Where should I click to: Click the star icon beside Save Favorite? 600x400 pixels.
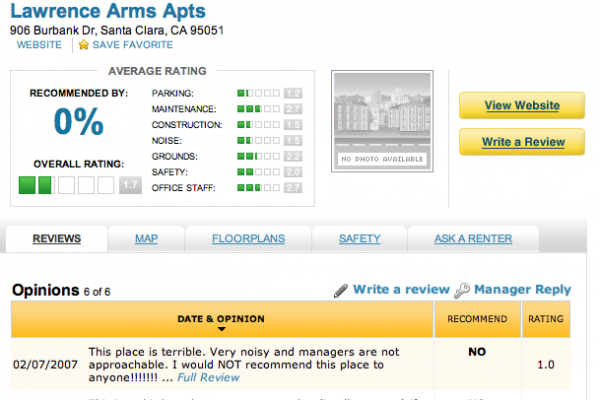click(x=84, y=45)
